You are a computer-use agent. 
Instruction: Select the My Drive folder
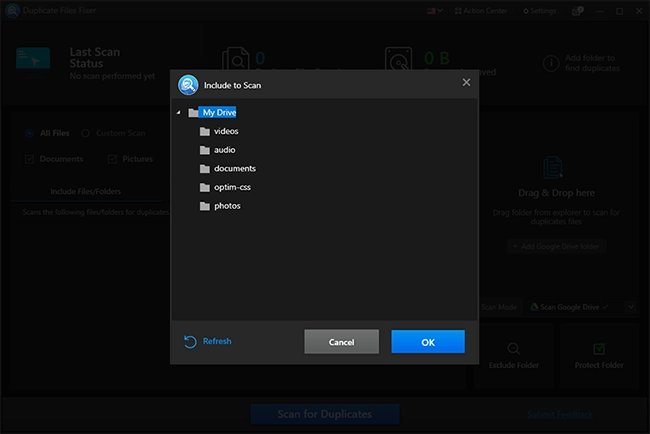pyautogui.click(x=219, y=112)
